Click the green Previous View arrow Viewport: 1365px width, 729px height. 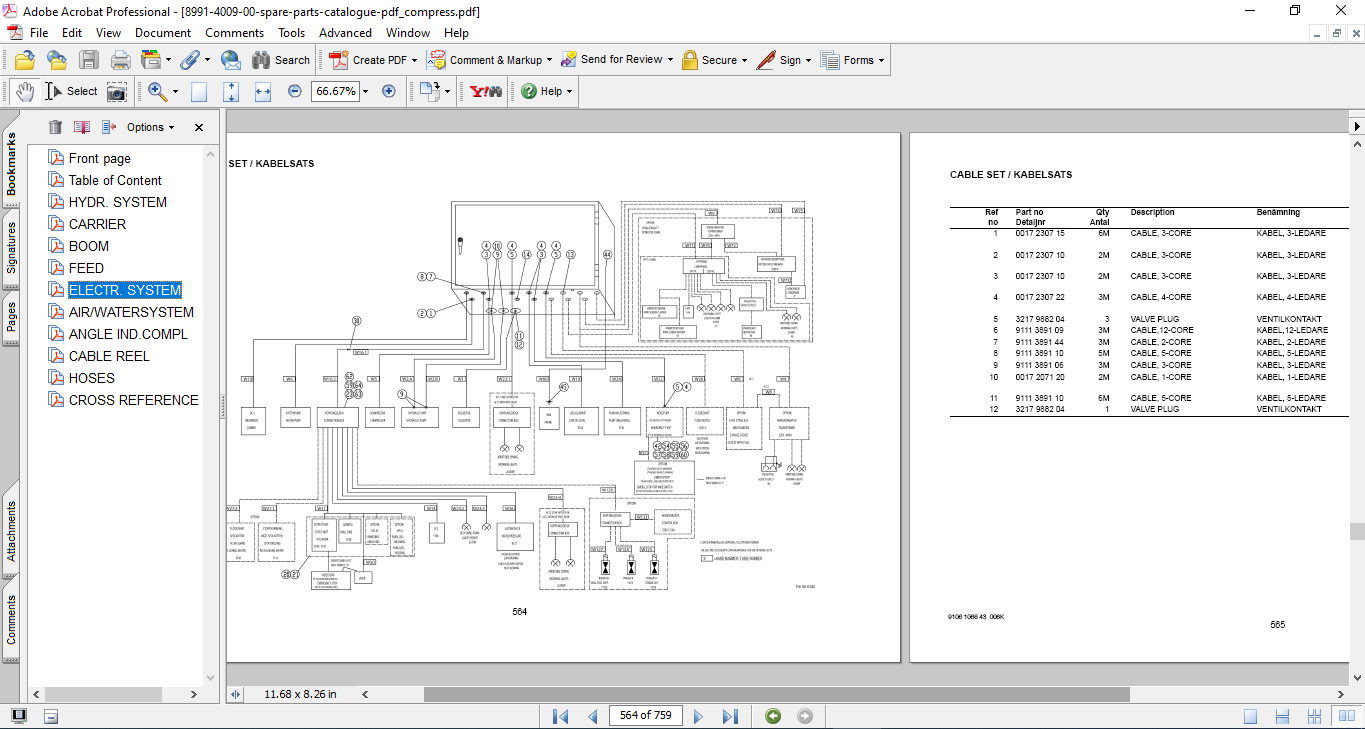pyautogui.click(x=772, y=716)
